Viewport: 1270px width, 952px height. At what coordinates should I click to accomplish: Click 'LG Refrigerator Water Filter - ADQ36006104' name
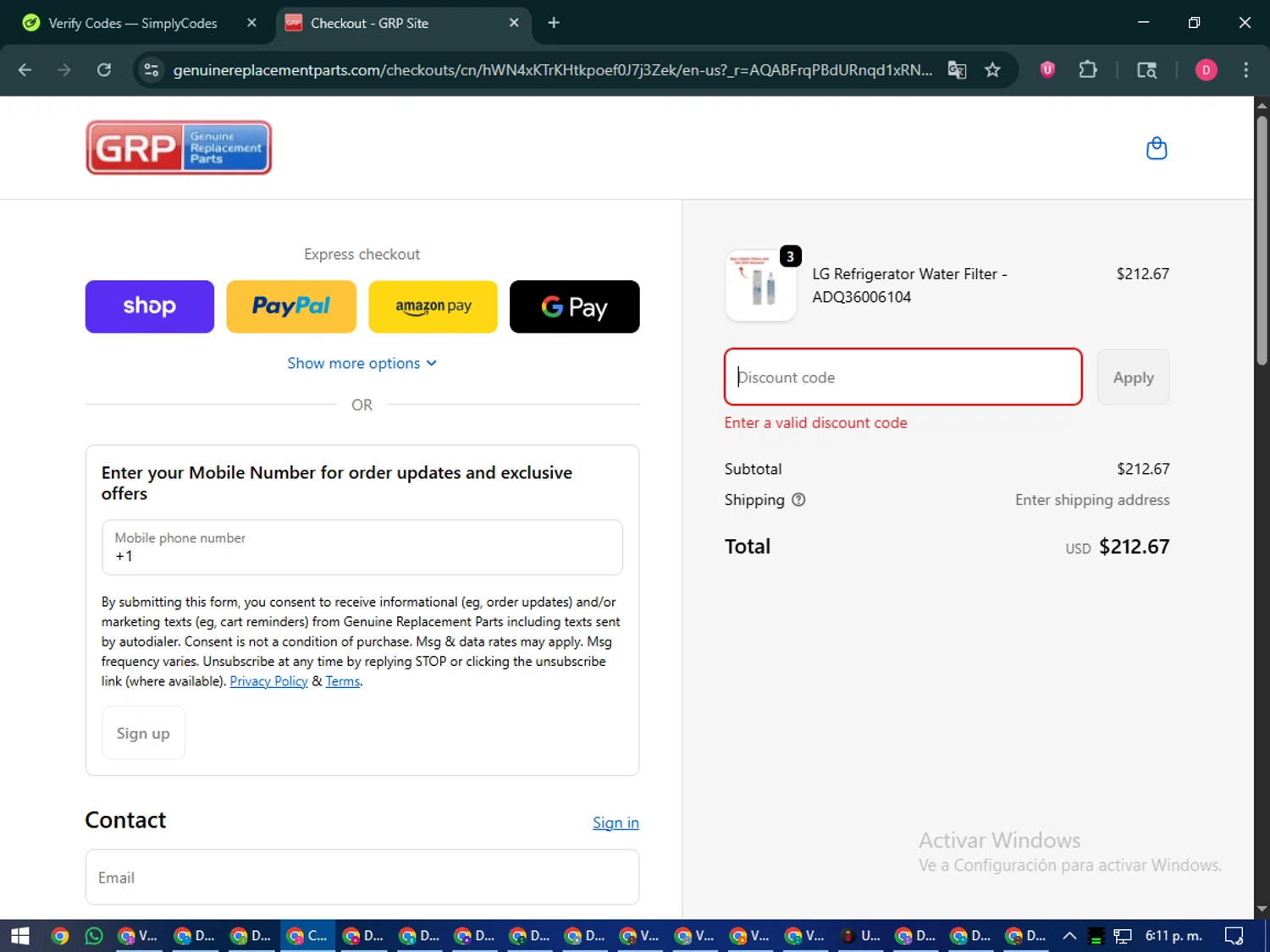(x=909, y=285)
